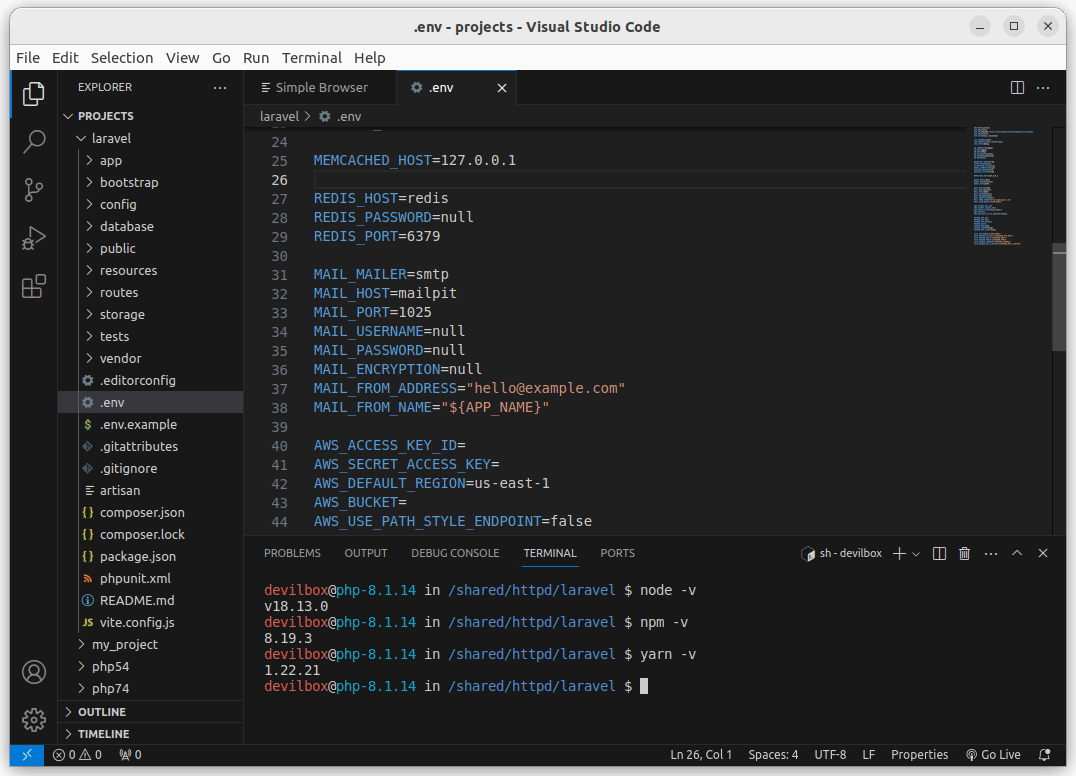Split the editor right
This screenshot has width=1076, height=776.
(1017, 88)
